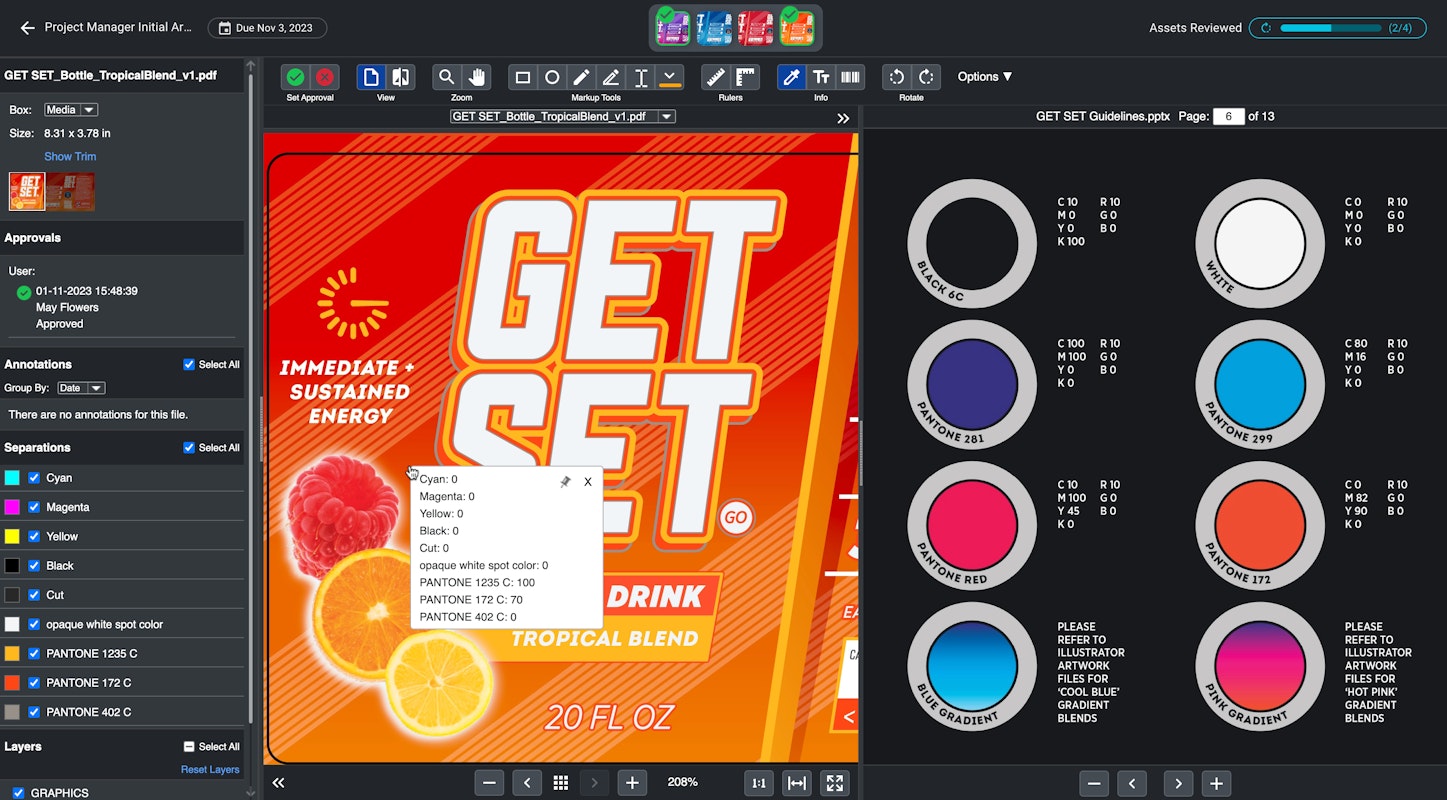Image resolution: width=1447 pixels, height=800 pixels.
Task: Go to previous page in main viewer
Action: click(527, 783)
